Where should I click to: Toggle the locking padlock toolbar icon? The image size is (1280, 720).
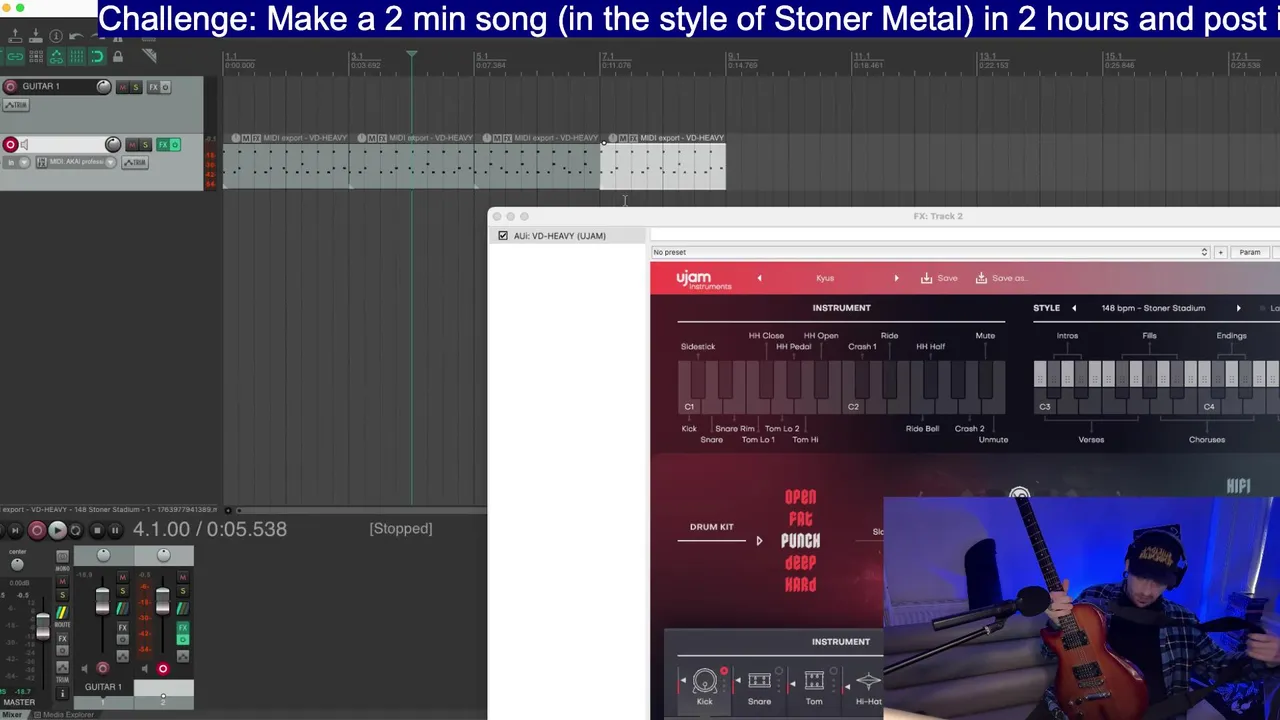118,57
